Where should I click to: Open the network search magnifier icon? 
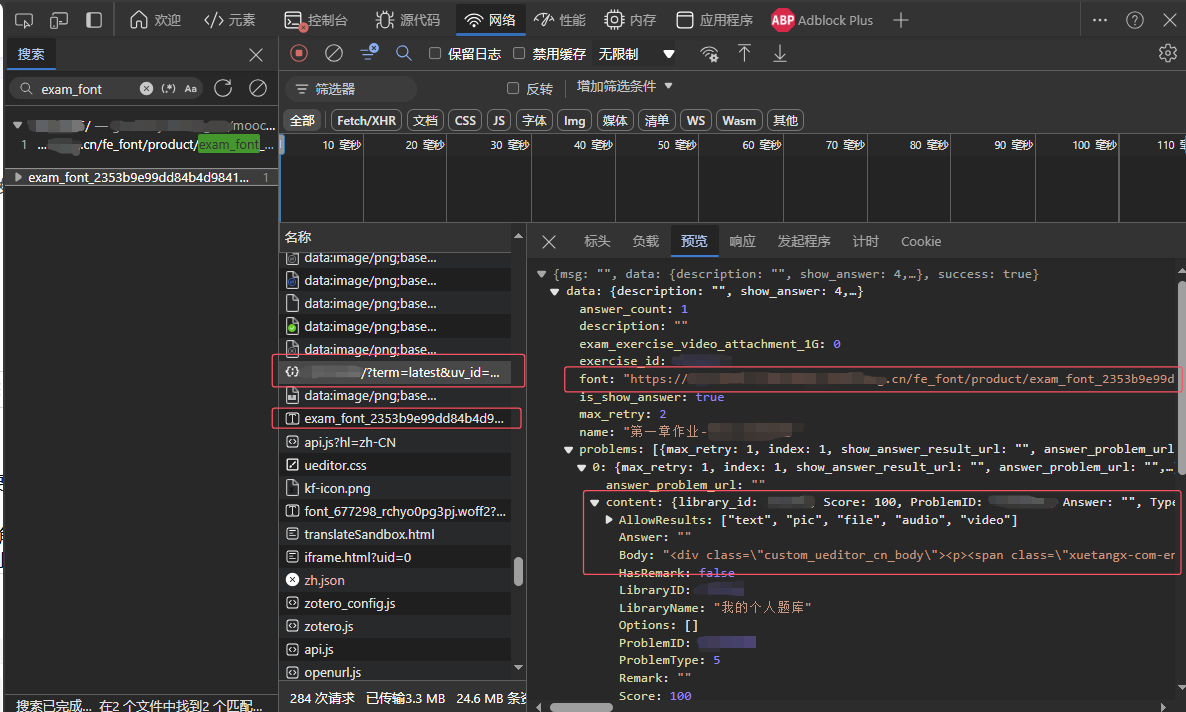404,53
